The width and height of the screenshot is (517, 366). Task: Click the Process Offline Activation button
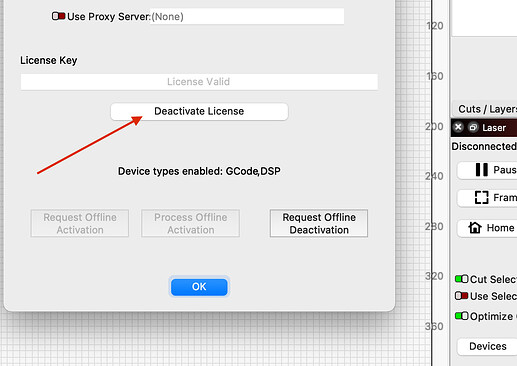click(x=191, y=223)
